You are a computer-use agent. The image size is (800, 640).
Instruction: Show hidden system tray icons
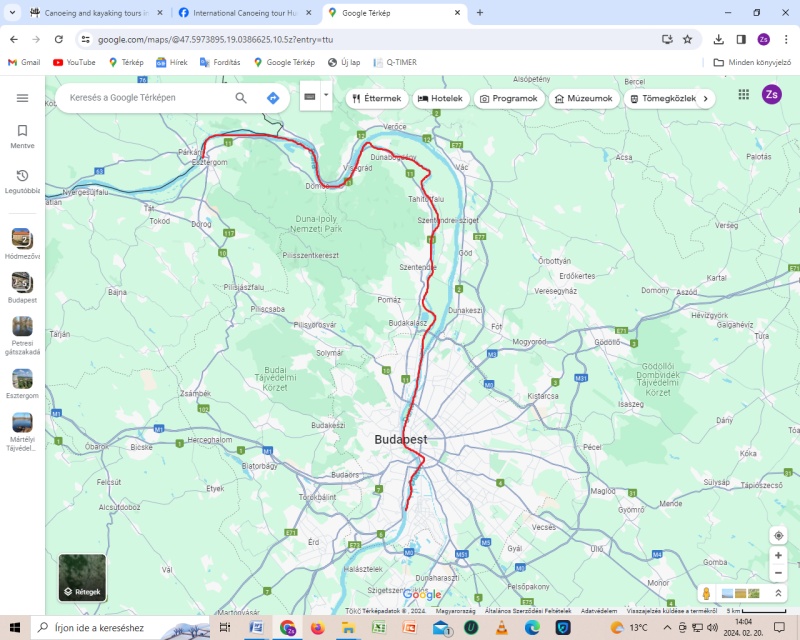click(x=667, y=627)
